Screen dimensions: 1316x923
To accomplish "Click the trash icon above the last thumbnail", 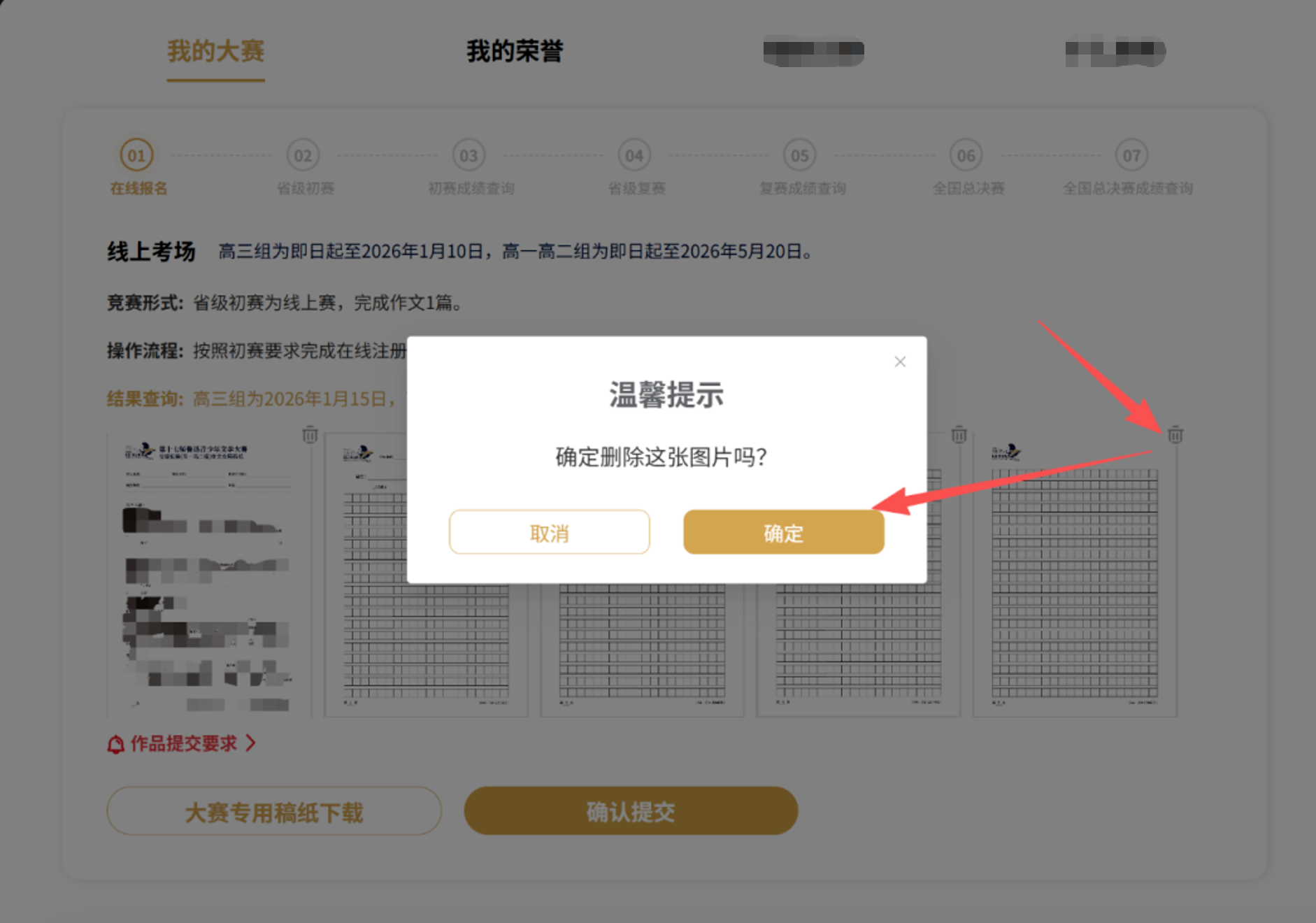I will [1175, 435].
